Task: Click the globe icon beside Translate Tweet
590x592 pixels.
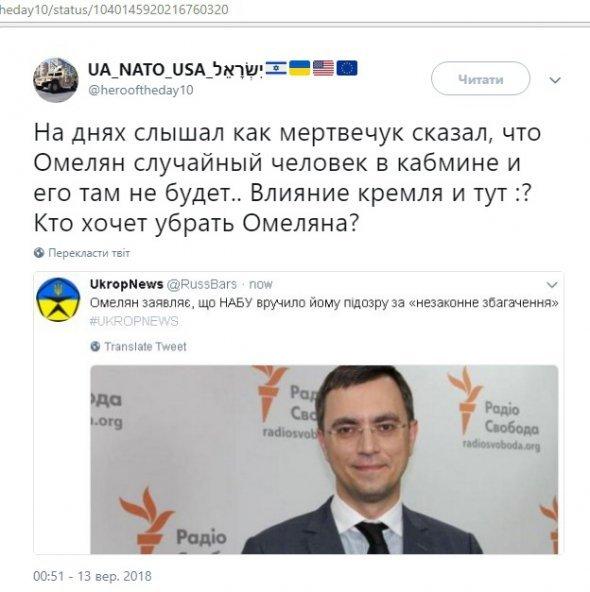Action: coord(96,346)
